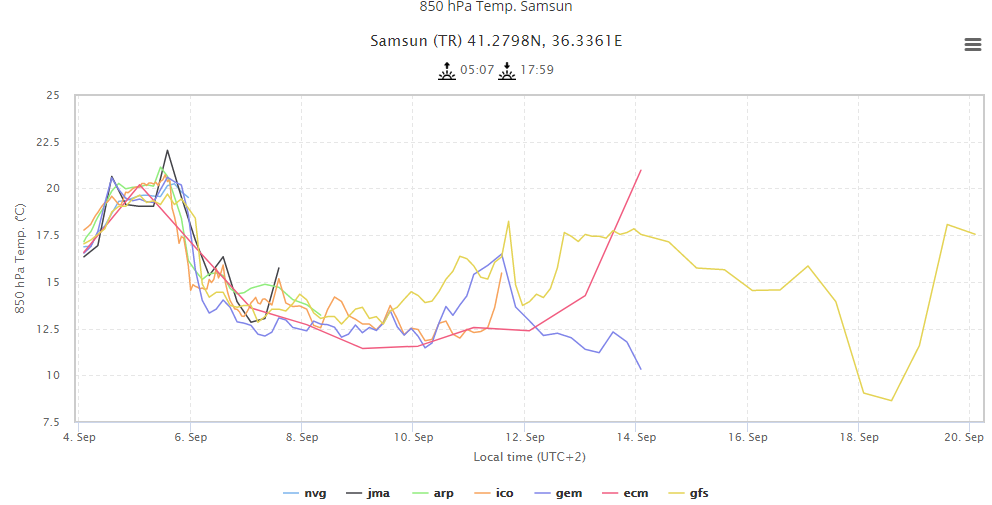Screen dimensions: 992x505
Task: Click the sunrise icon beside 05:07
Action: tap(447, 70)
